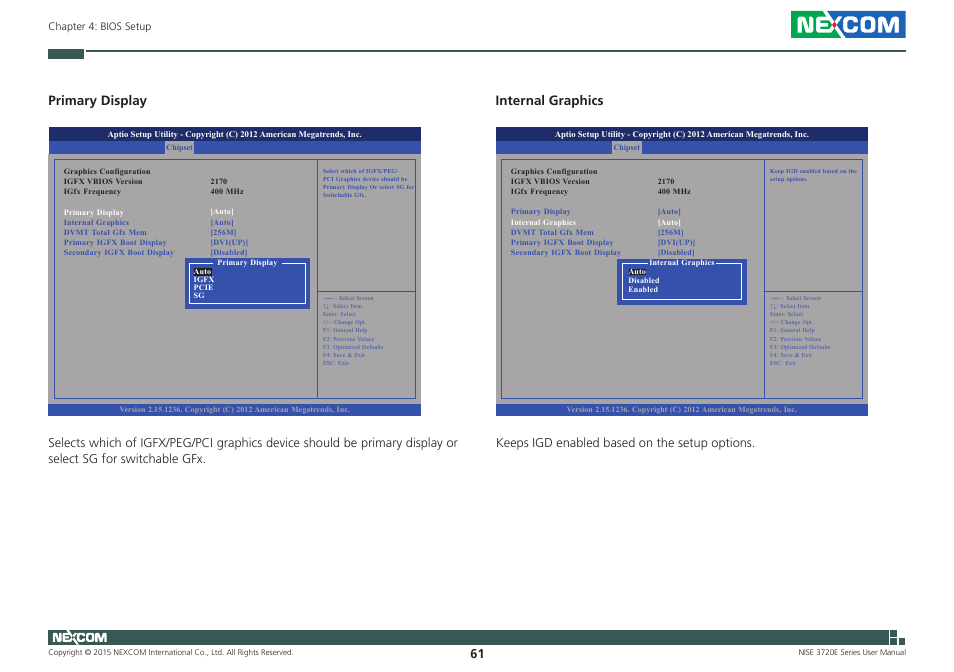The width and height of the screenshot is (954, 672).
Task: Open [Disabled] value in left BIOS screen
Action: click(229, 252)
